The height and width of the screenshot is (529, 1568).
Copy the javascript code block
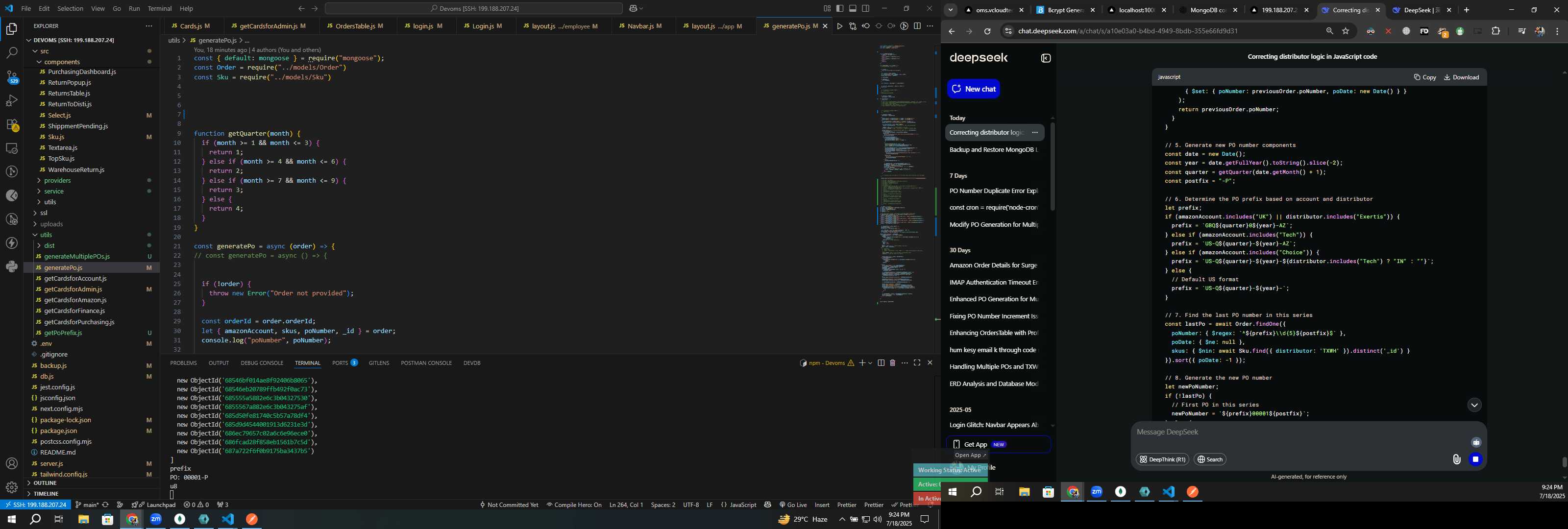(1425, 77)
